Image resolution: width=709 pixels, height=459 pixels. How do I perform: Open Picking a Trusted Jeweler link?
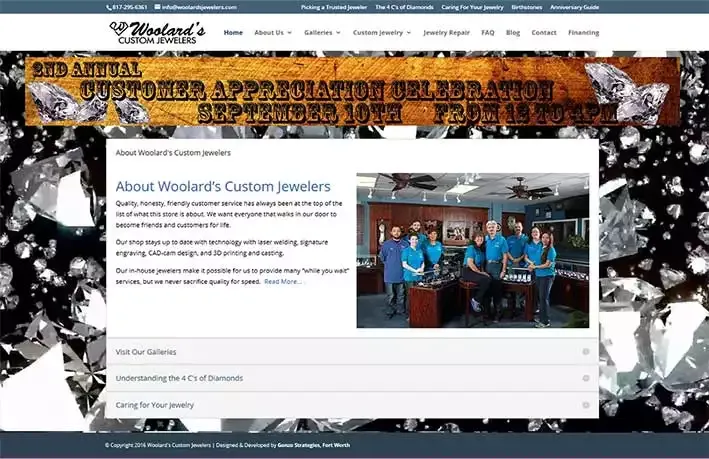[333, 7]
